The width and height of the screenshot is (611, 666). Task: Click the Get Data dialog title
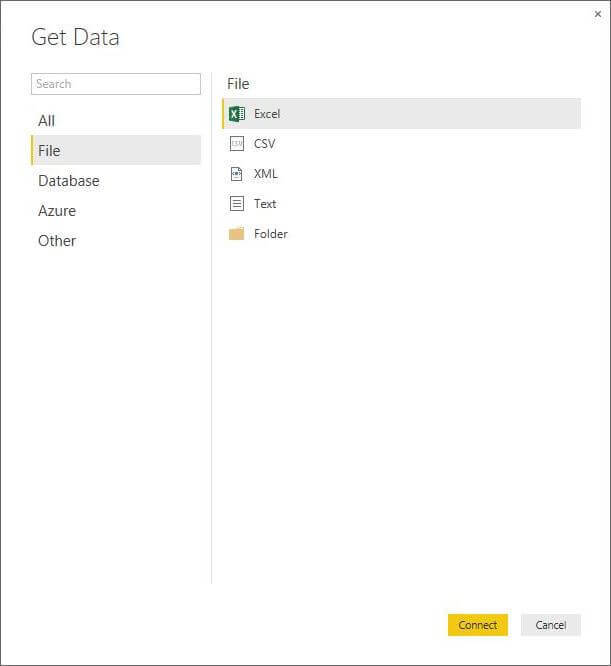tap(75, 38)
